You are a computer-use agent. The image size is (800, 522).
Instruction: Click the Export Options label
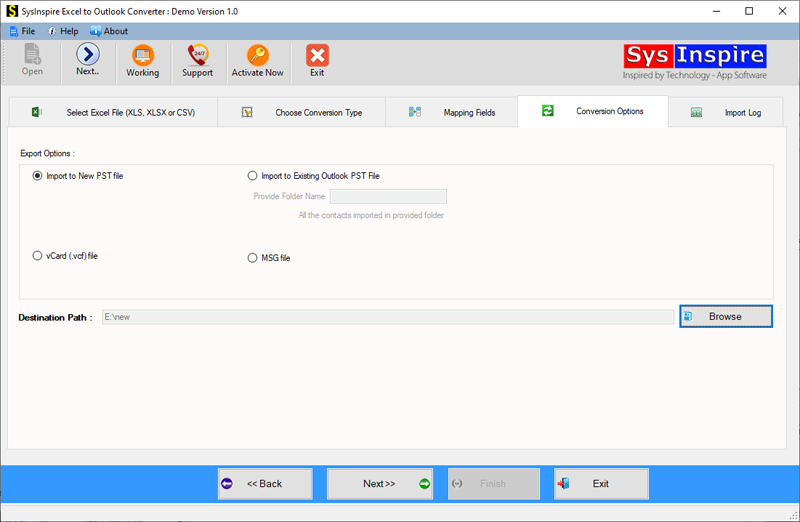(x=47, y=153)
